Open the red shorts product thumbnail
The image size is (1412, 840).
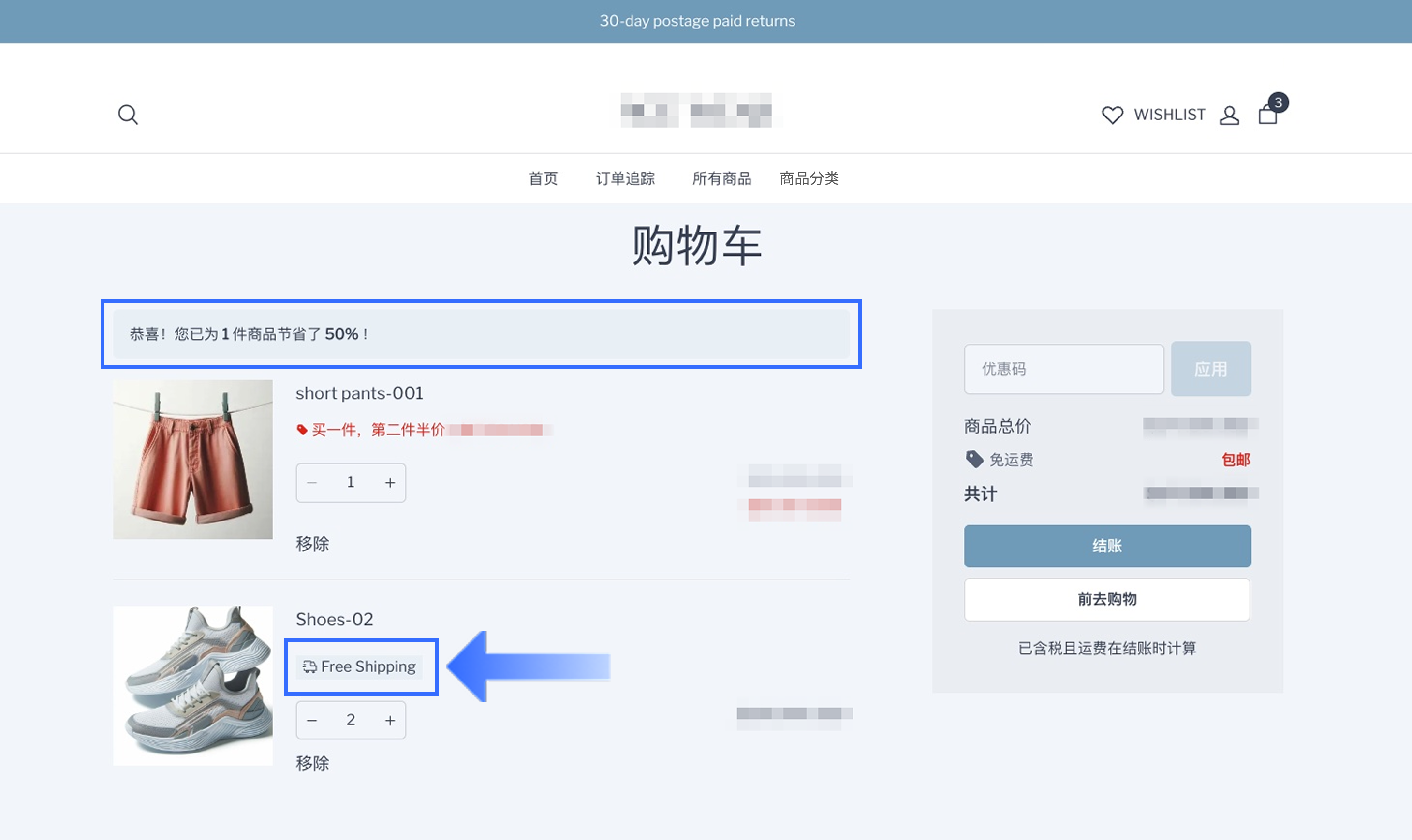coord(192,459)
